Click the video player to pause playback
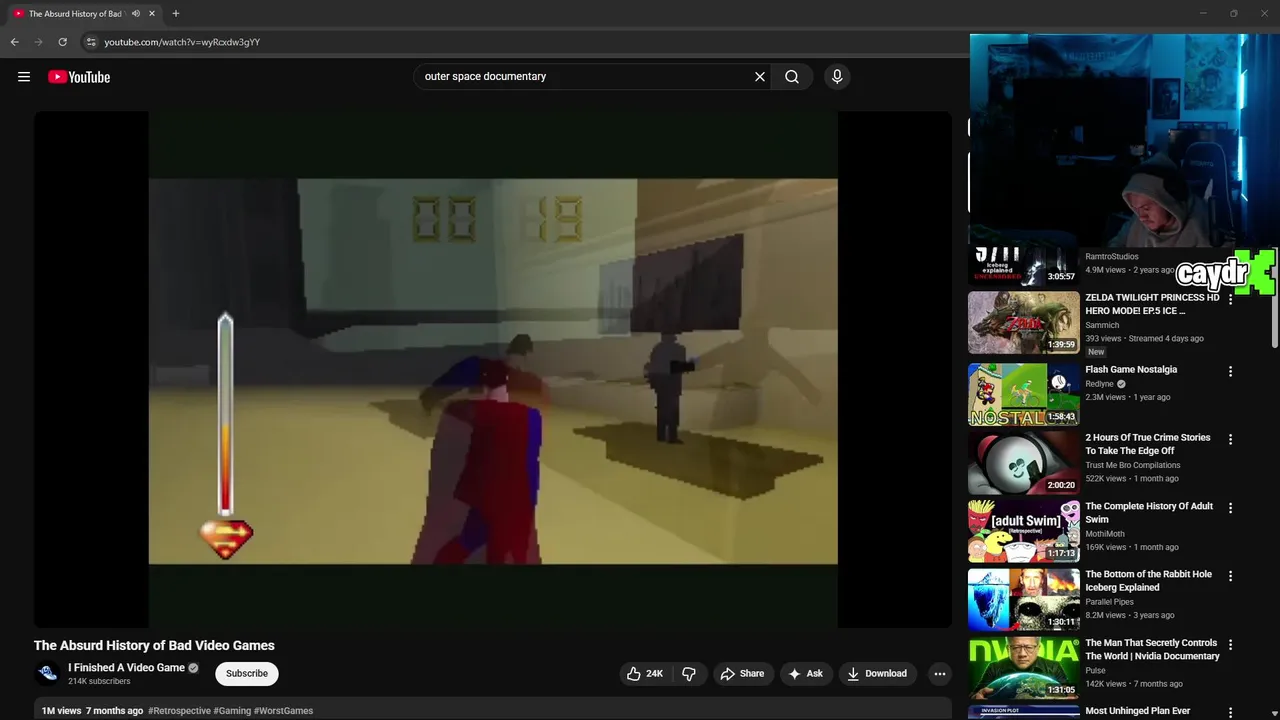 (x=493, y=370)
